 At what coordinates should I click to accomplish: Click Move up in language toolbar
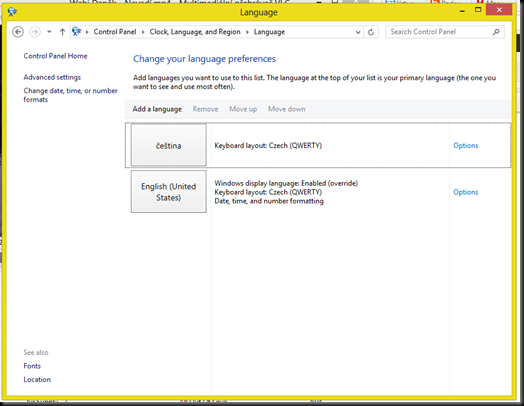click(243, 109)
